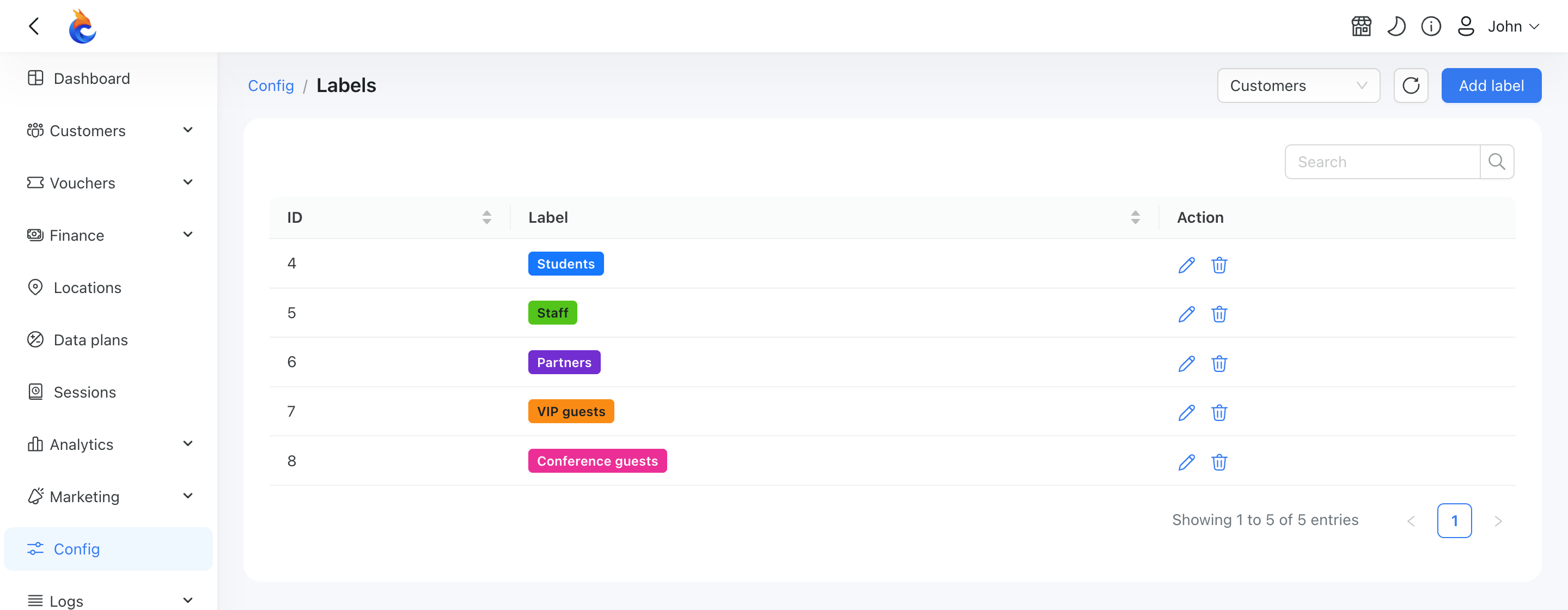This screenshot has width=1568, height=610.
Task: Open Sessions in the sidebar
Action: [x=108, y=392]
